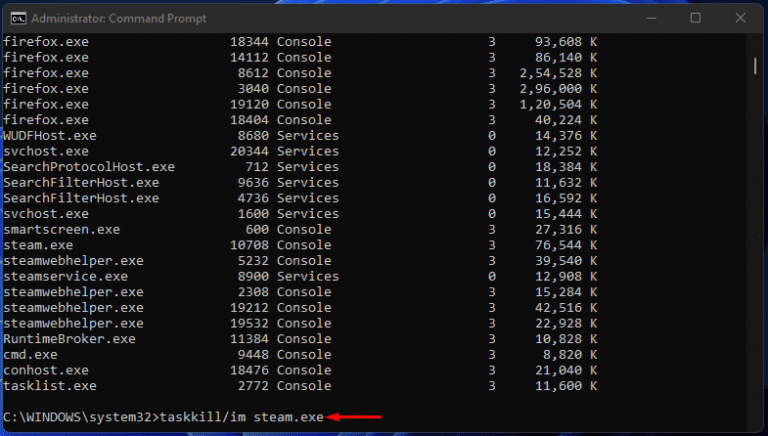
Task: Click the smartscreen.exe process name
Action: tap(61, 229)
